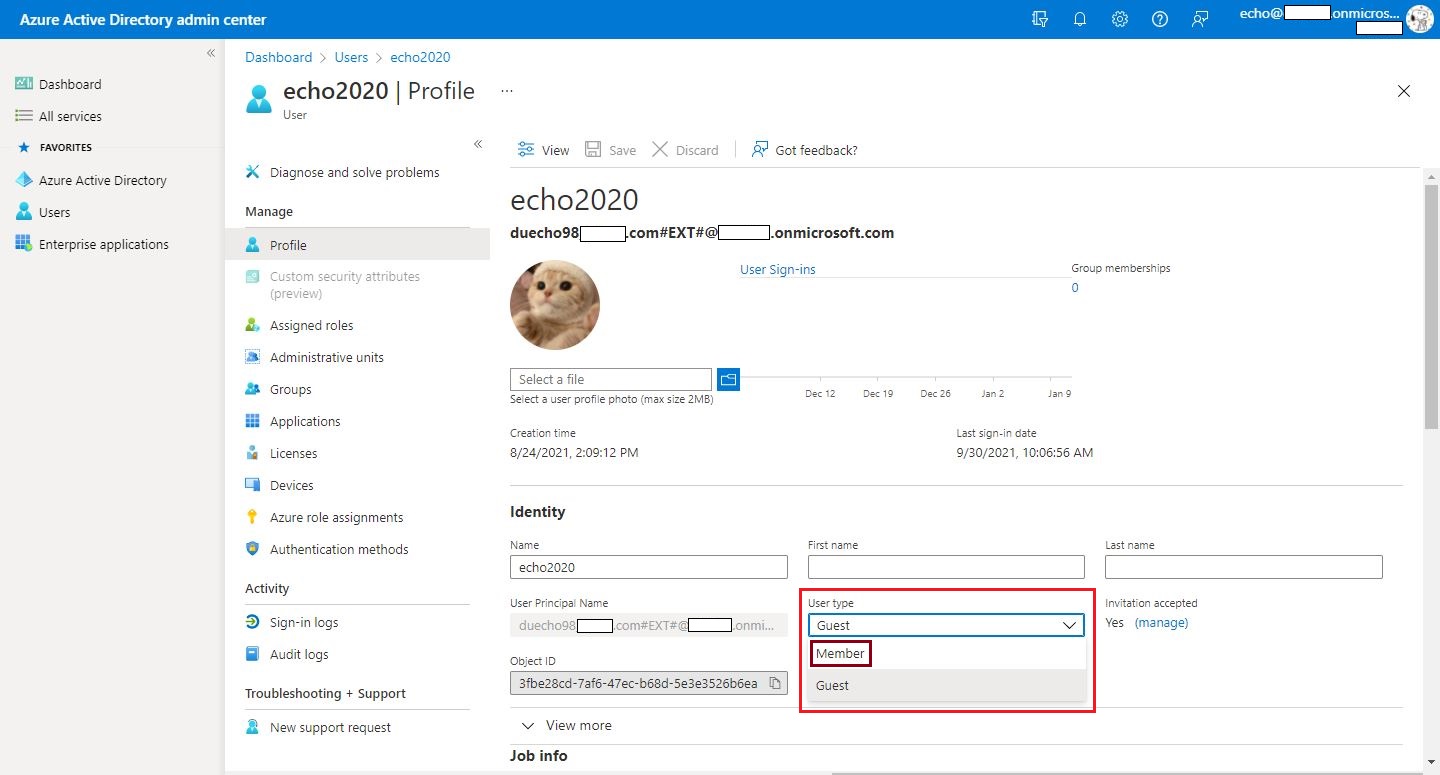Click the page vertical scrollbar
The height and width of the screenshot is (775, 1440).
click(x=1431, y=306)
